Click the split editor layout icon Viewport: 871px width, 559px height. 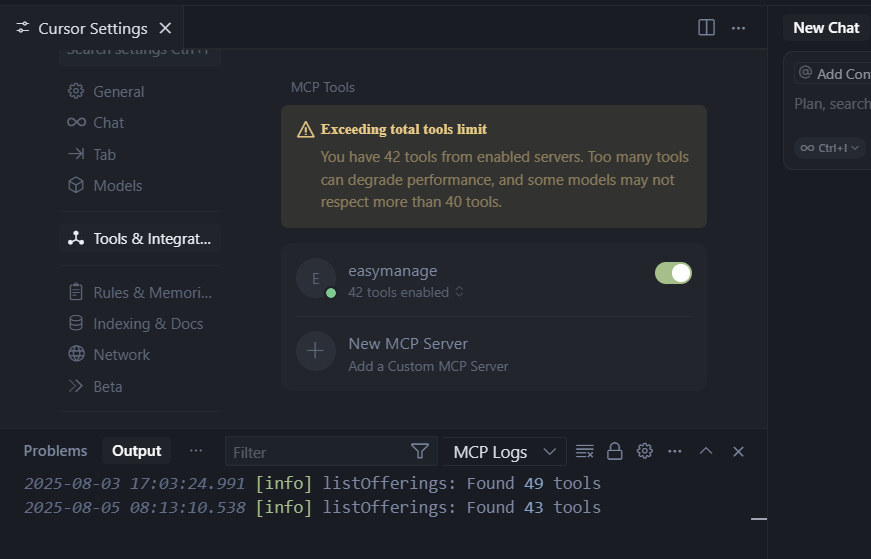[706, 28]
